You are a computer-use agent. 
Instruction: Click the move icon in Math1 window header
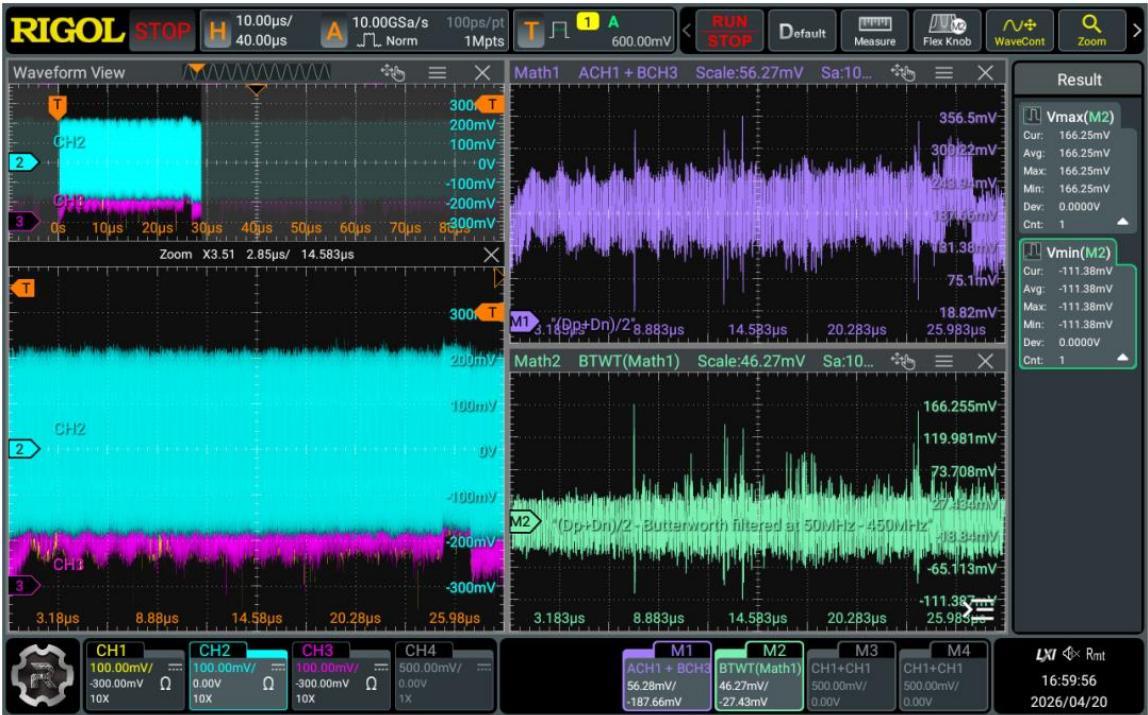[902, 72]
